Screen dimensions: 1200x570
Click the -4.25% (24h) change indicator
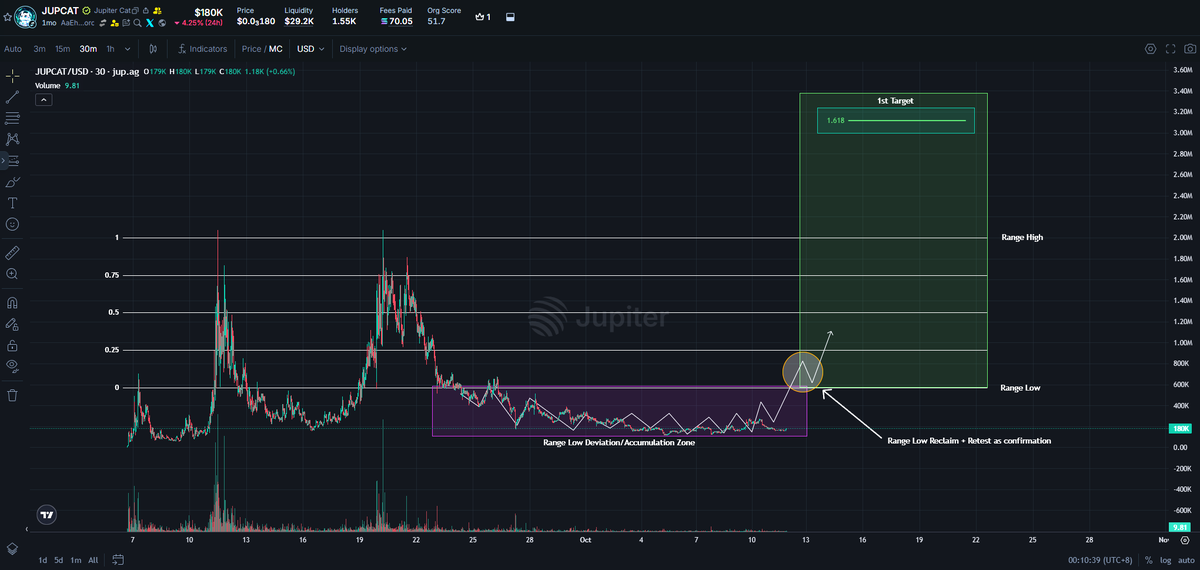(x=199, y=23)
